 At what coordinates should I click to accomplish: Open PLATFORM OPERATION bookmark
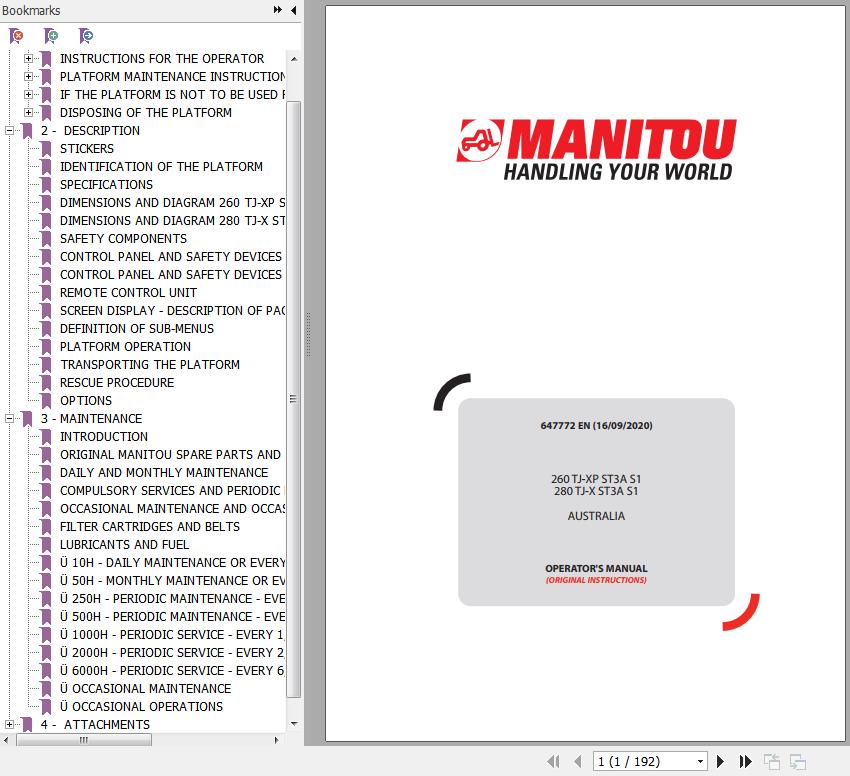125,347
